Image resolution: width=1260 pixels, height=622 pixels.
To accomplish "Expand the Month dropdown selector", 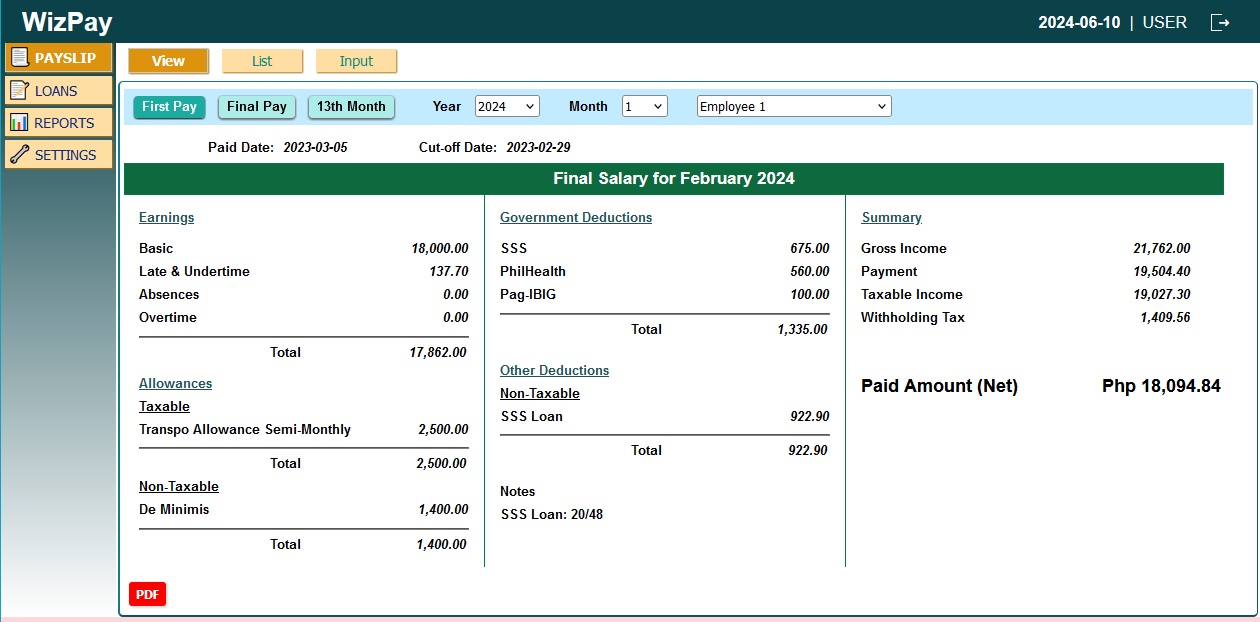I will (x=644, y=106).
